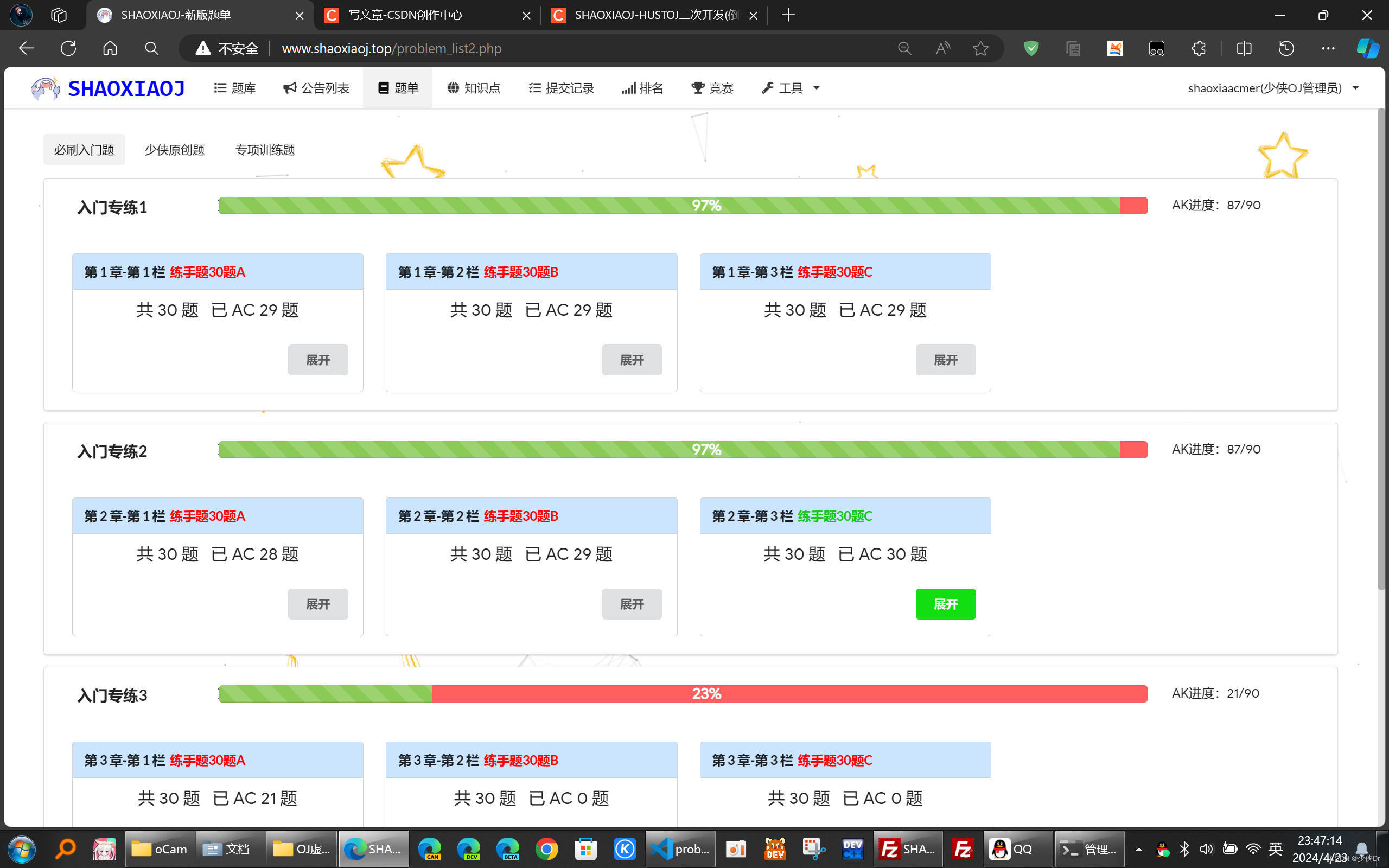Screen dimensions: 1389x868
Task: Click the 入门专练3 23% progress bar
Action: tap(683, 693)
